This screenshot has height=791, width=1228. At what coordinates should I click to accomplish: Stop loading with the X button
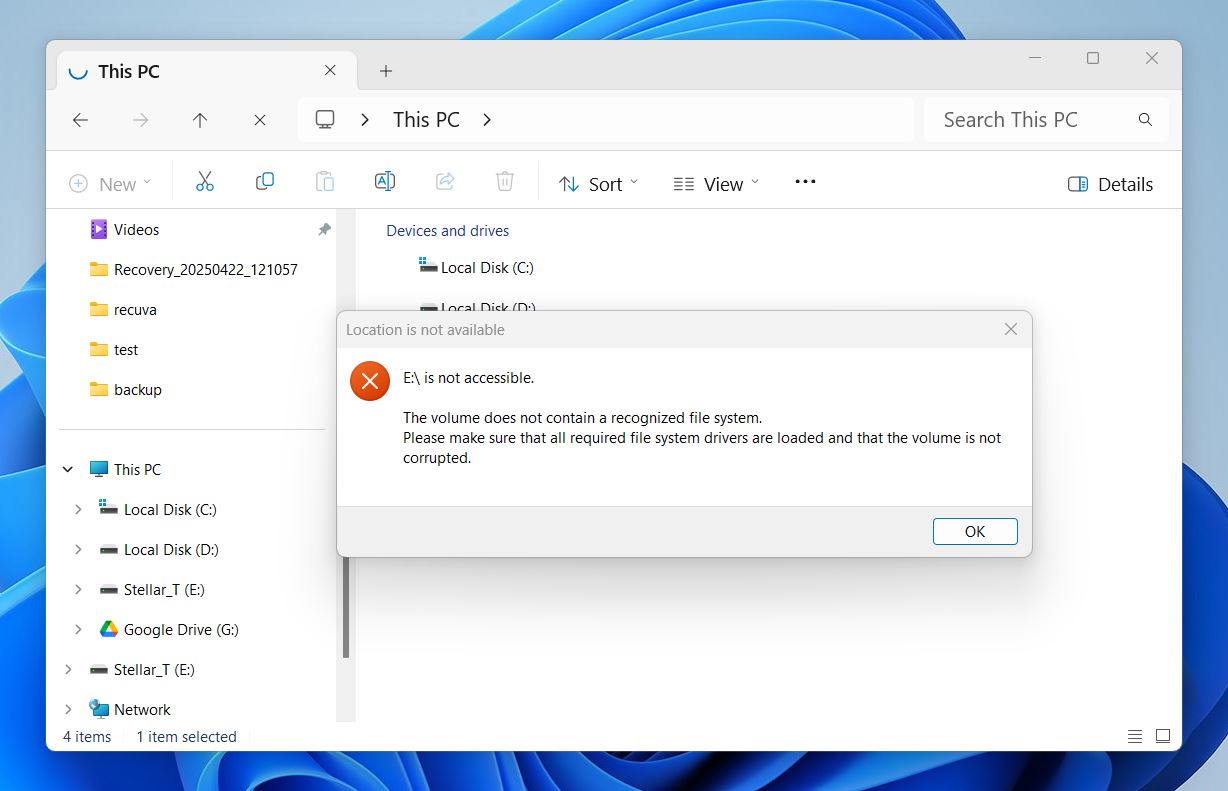point(260,120)
